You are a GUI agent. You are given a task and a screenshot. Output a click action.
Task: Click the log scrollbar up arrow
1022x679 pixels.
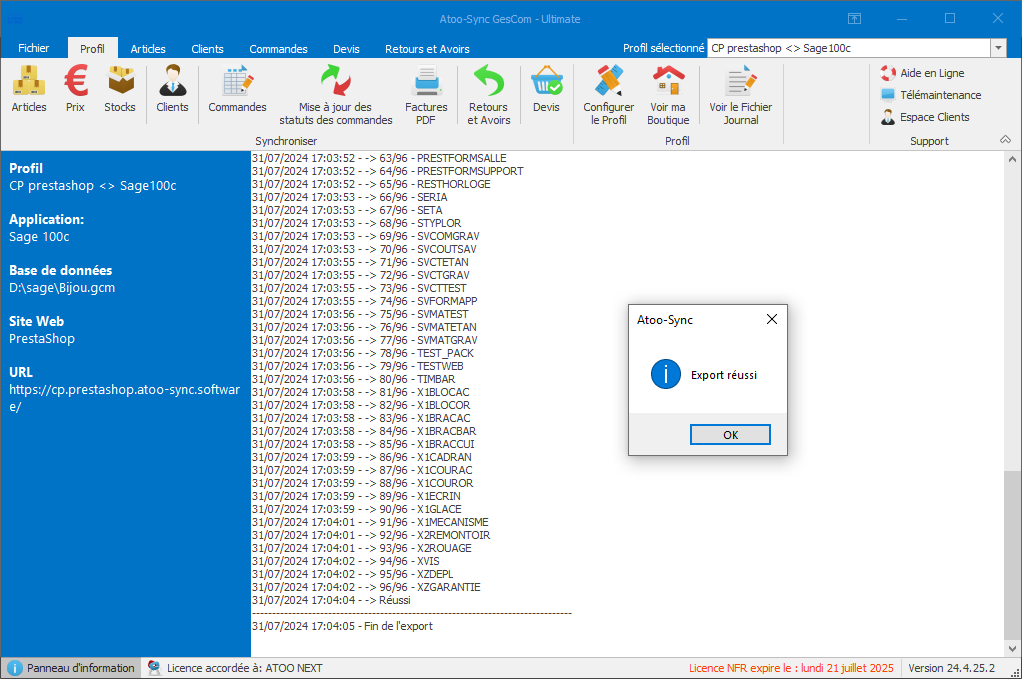1012,158
